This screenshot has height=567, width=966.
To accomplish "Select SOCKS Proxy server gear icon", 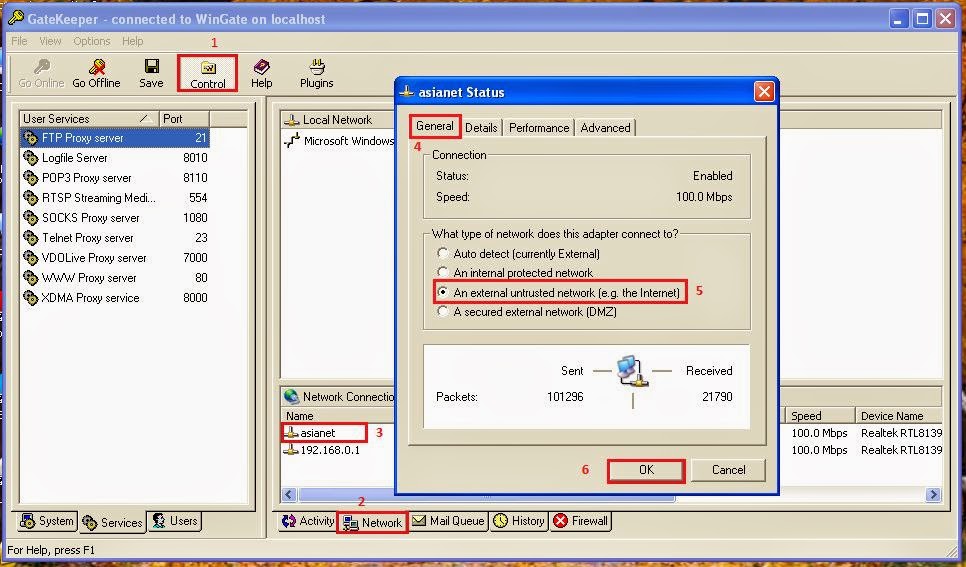I will click(x=31, y=218).
